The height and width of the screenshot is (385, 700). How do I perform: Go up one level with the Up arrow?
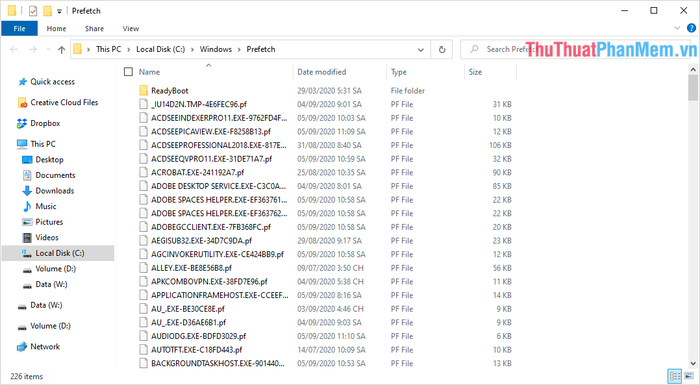click(x=62, y=50)
